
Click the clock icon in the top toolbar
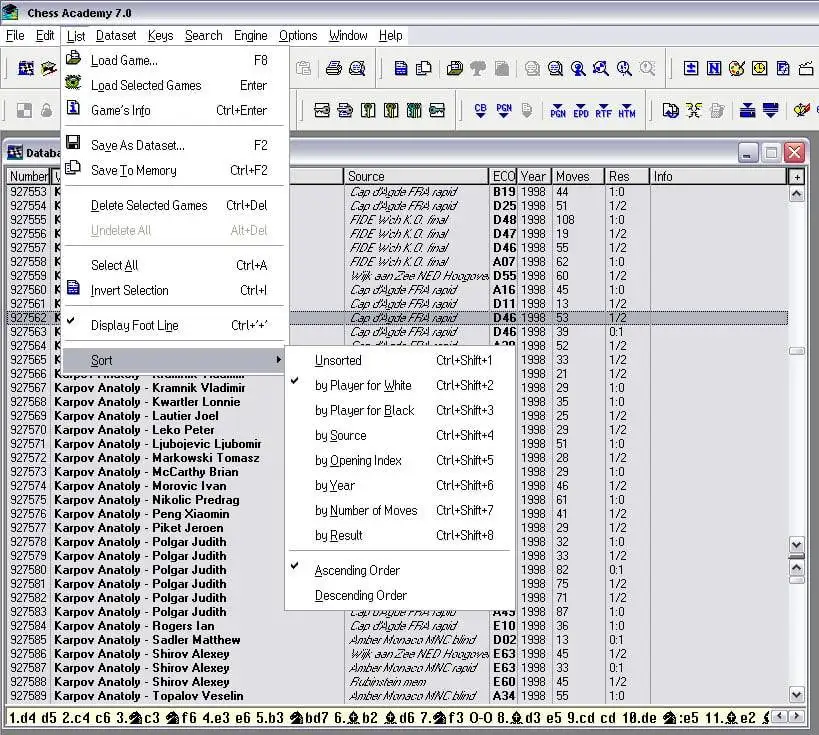click(x=758, y=69)
